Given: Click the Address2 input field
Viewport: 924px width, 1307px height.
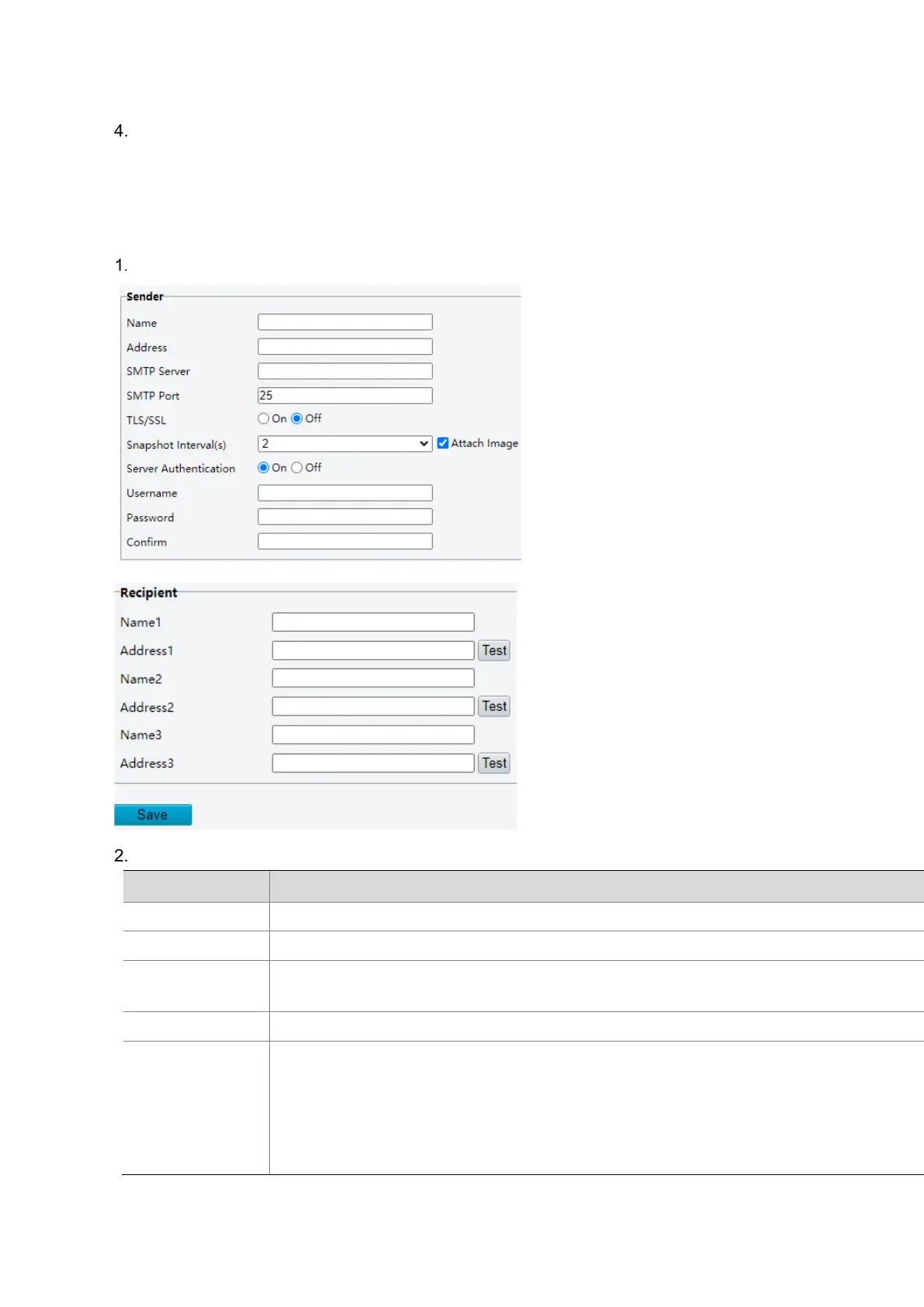Looking at the screenshot, I should pos(372,706).
